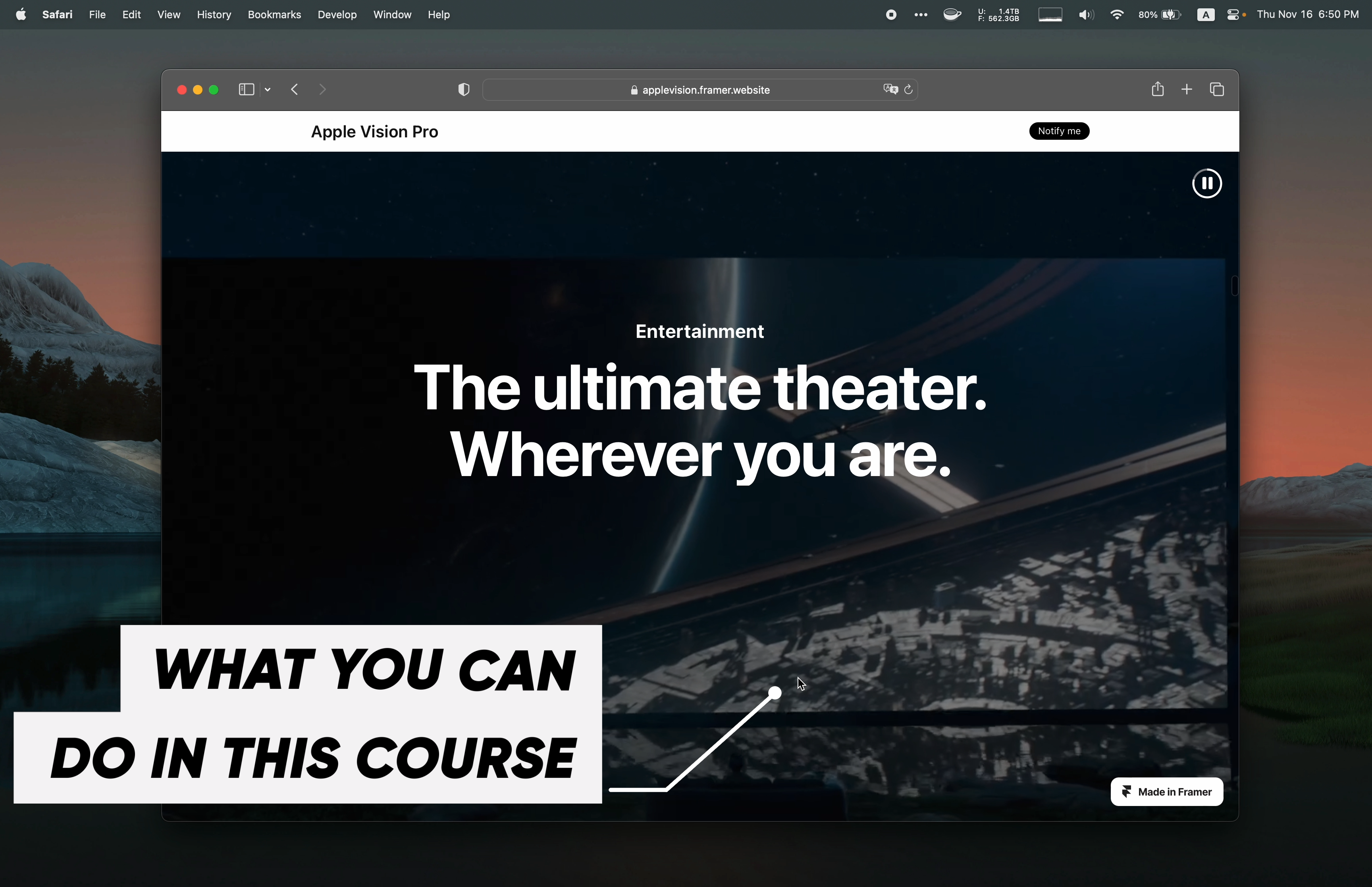Viewport: 1372px width, 887px height.
Task: Open the Share sheet
Action: tap(1157, 89)
